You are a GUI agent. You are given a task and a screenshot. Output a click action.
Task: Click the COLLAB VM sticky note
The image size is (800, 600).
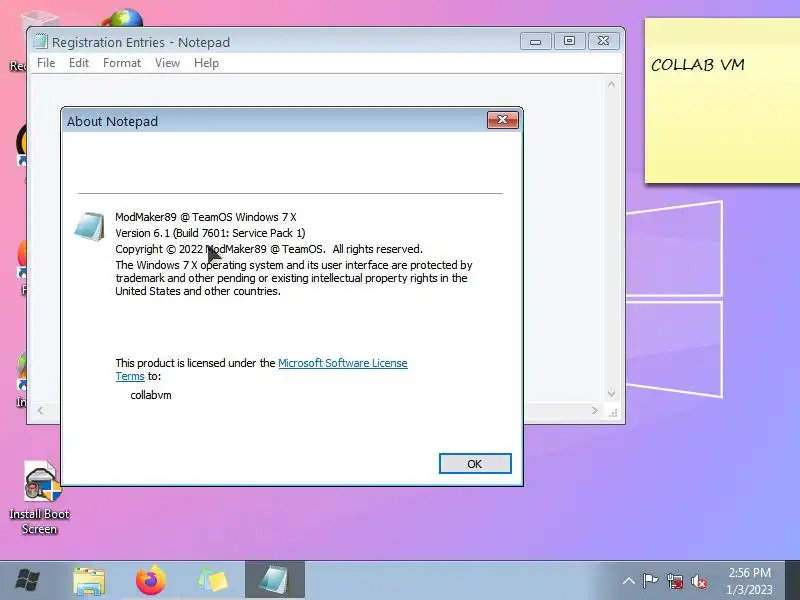coord(722,100)
